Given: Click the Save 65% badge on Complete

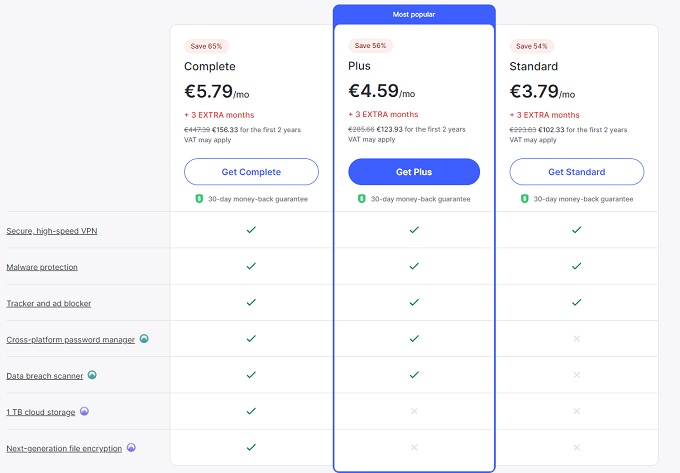Looking at the screenshot, I should [205, 46].
